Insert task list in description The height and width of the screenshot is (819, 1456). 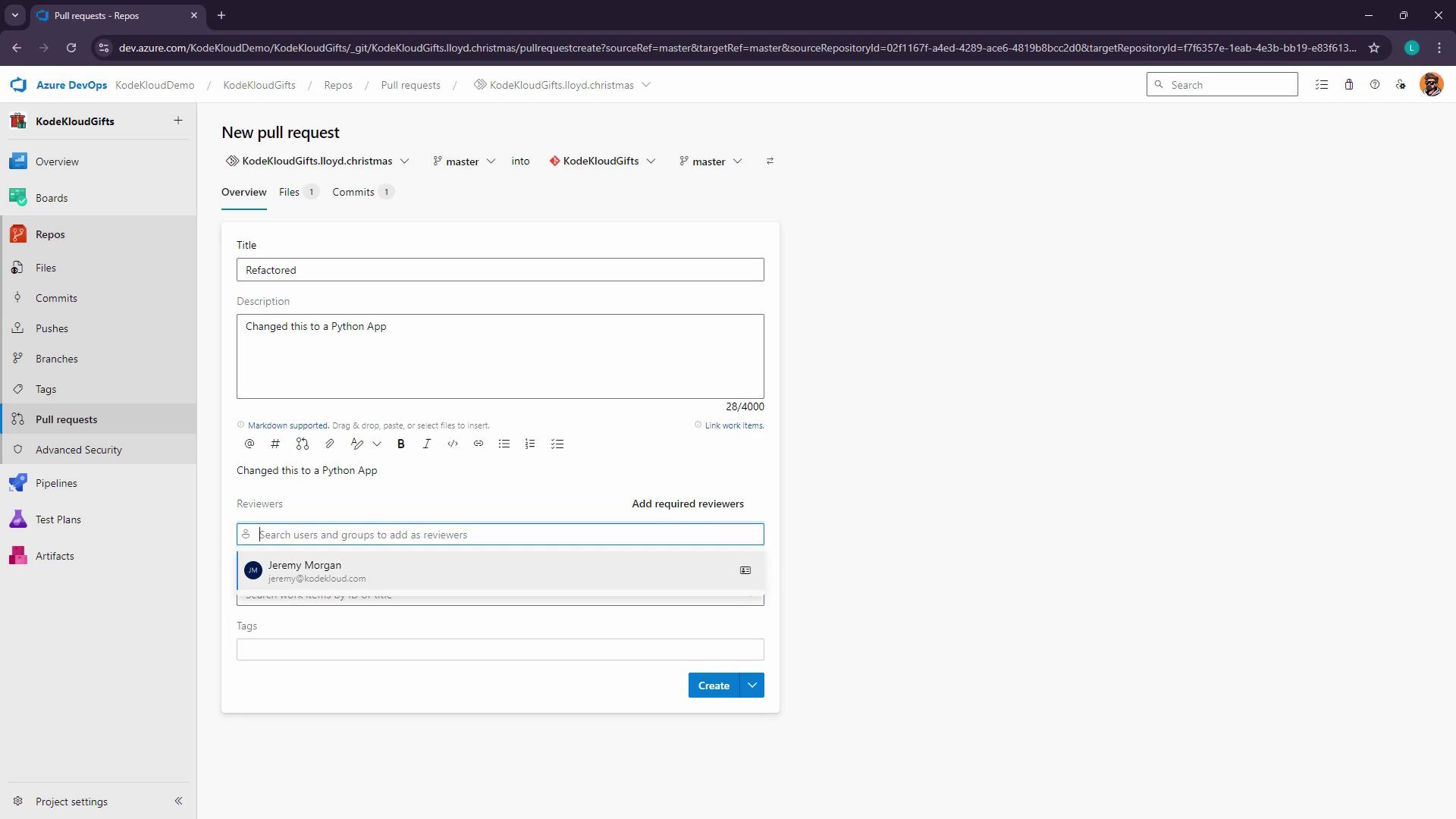(x=557, y=444)
